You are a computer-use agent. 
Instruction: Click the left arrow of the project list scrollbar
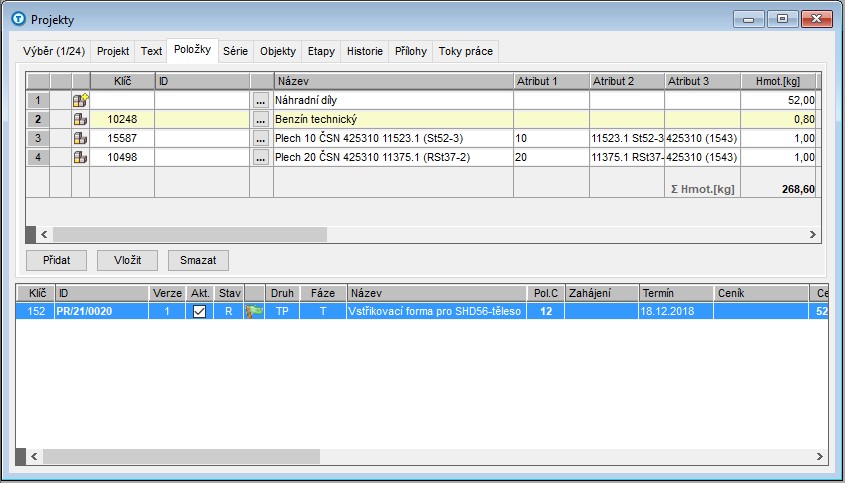[x=34, y=457]
